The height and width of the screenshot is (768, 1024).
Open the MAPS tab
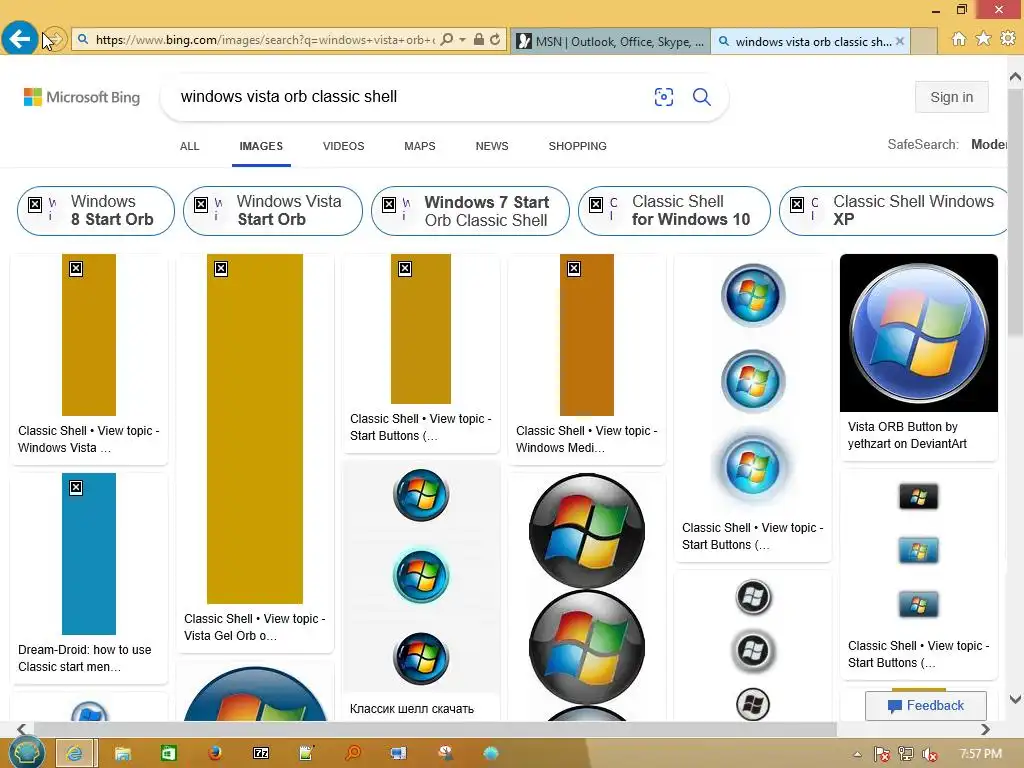420,146
